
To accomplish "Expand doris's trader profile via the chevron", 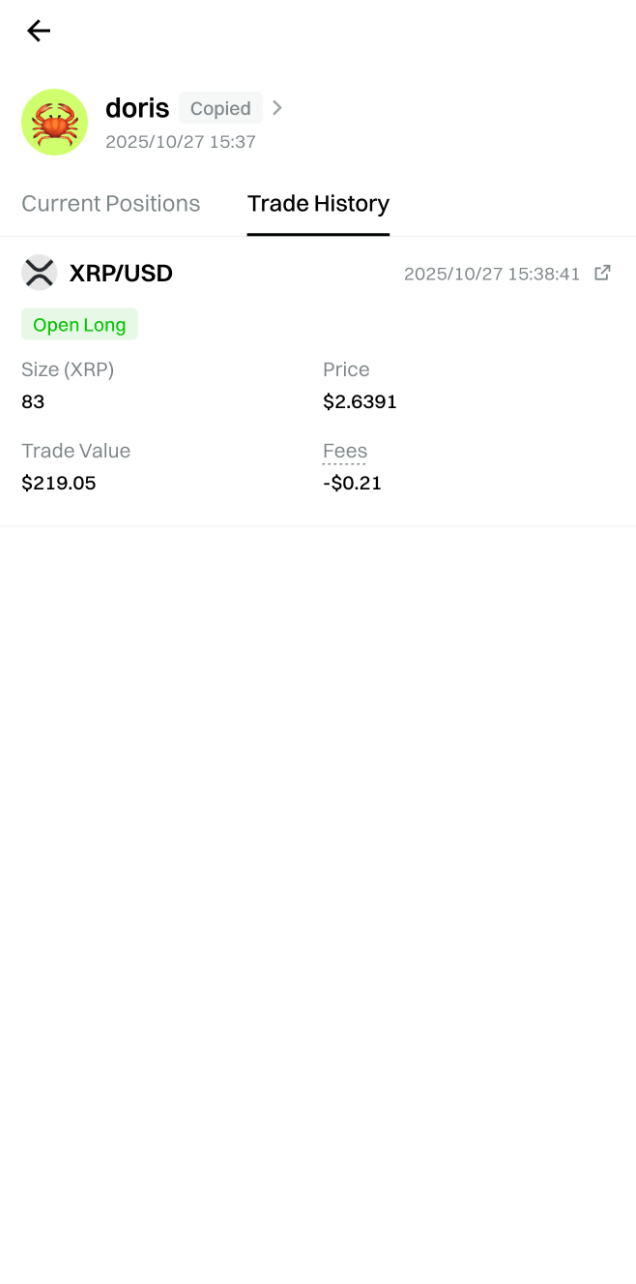I will (x=277, y=108).
